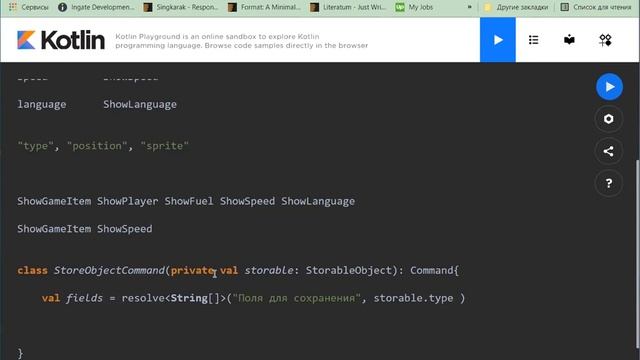The height and width of the screenshot is (360, 640).
Task: Open the Format: A Minimal... bookmark
Action: pos(264,7)
